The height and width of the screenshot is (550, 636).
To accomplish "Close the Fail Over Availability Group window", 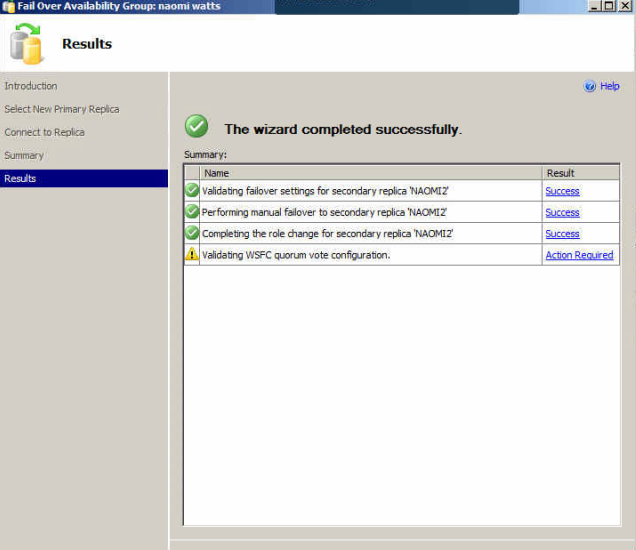I will pyautogui.click(x=625, y=6).
